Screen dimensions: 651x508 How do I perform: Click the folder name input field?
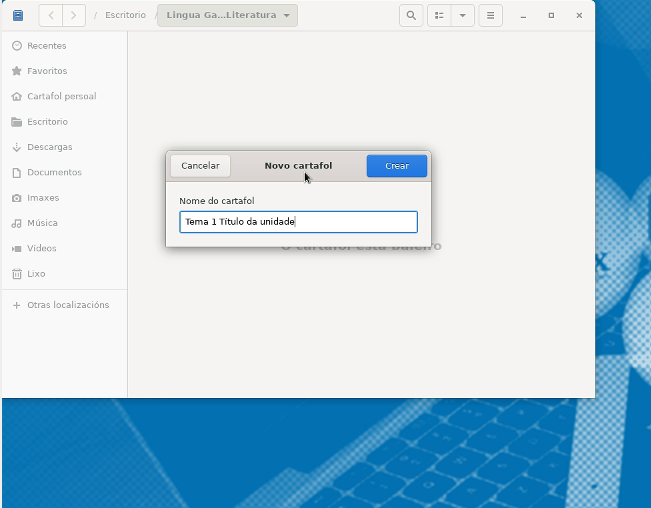[x=298, y=222]
